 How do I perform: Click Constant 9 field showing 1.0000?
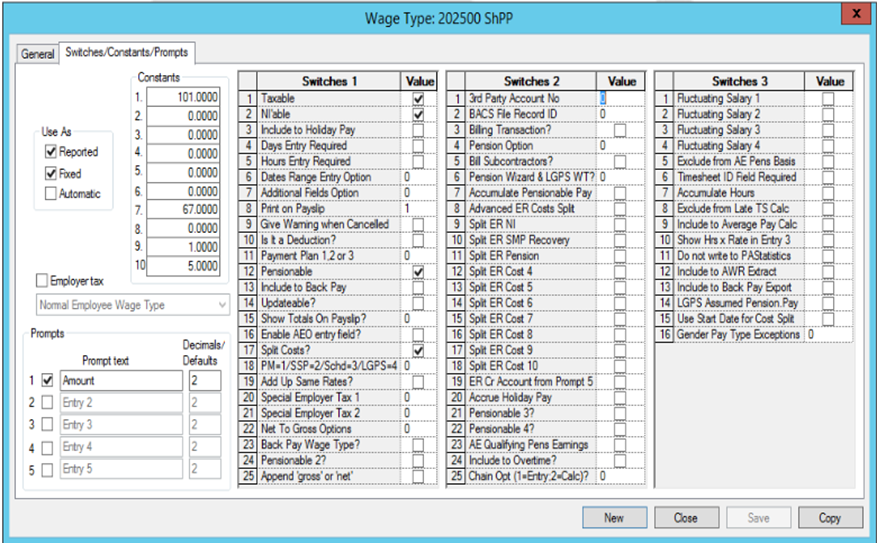click(183, 247)
